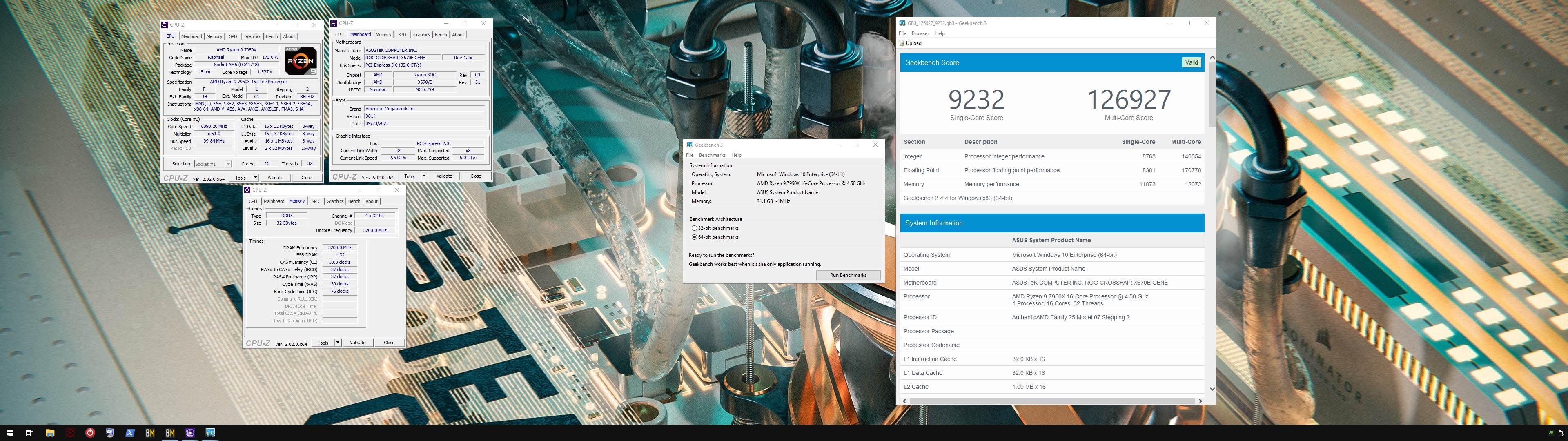Image resolution: width=1568 pixels, height=441 pixels.
Task: Click the red power button taskbar icon
Action: (x=90, y=433)
